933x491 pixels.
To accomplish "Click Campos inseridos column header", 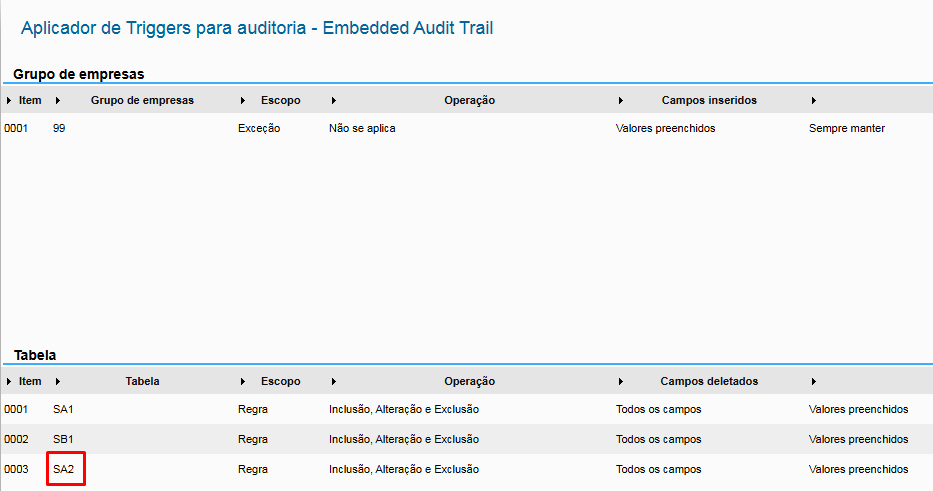I will (709, 101).
